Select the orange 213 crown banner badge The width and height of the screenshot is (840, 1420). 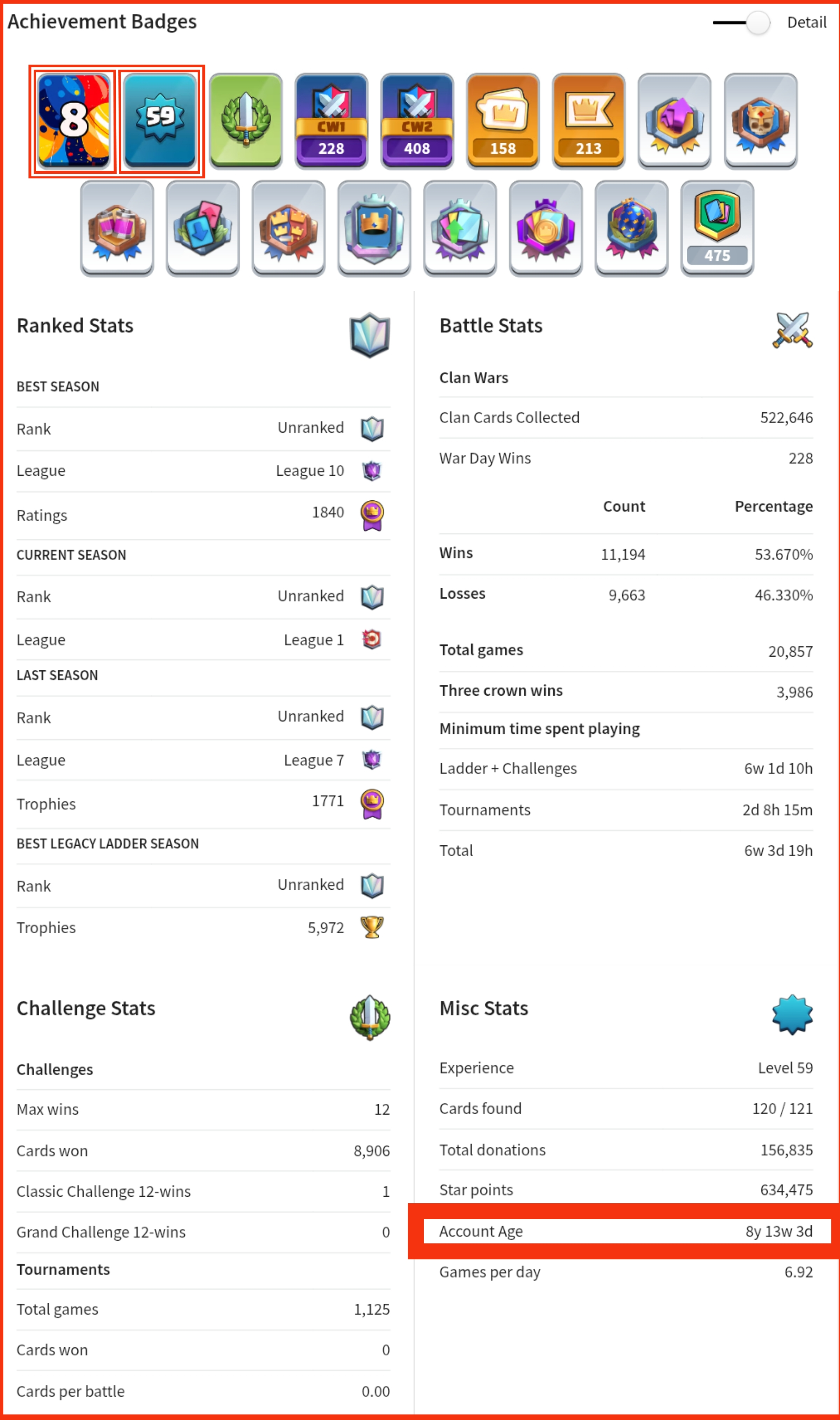[x=589, y=121]
